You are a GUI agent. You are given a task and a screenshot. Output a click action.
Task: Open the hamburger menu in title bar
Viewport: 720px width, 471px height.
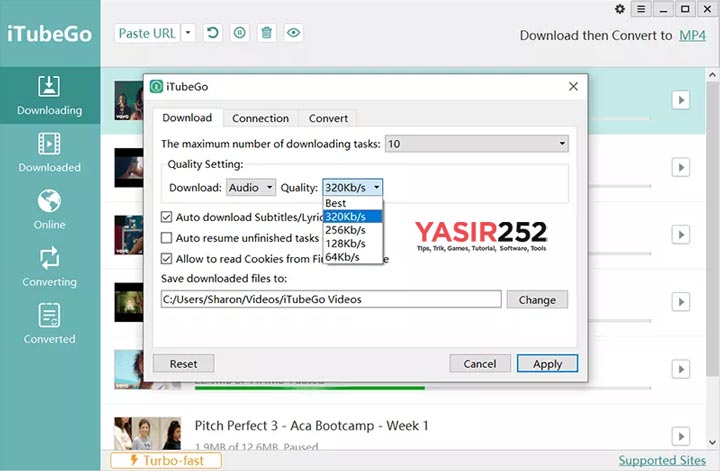pos(641,9)
